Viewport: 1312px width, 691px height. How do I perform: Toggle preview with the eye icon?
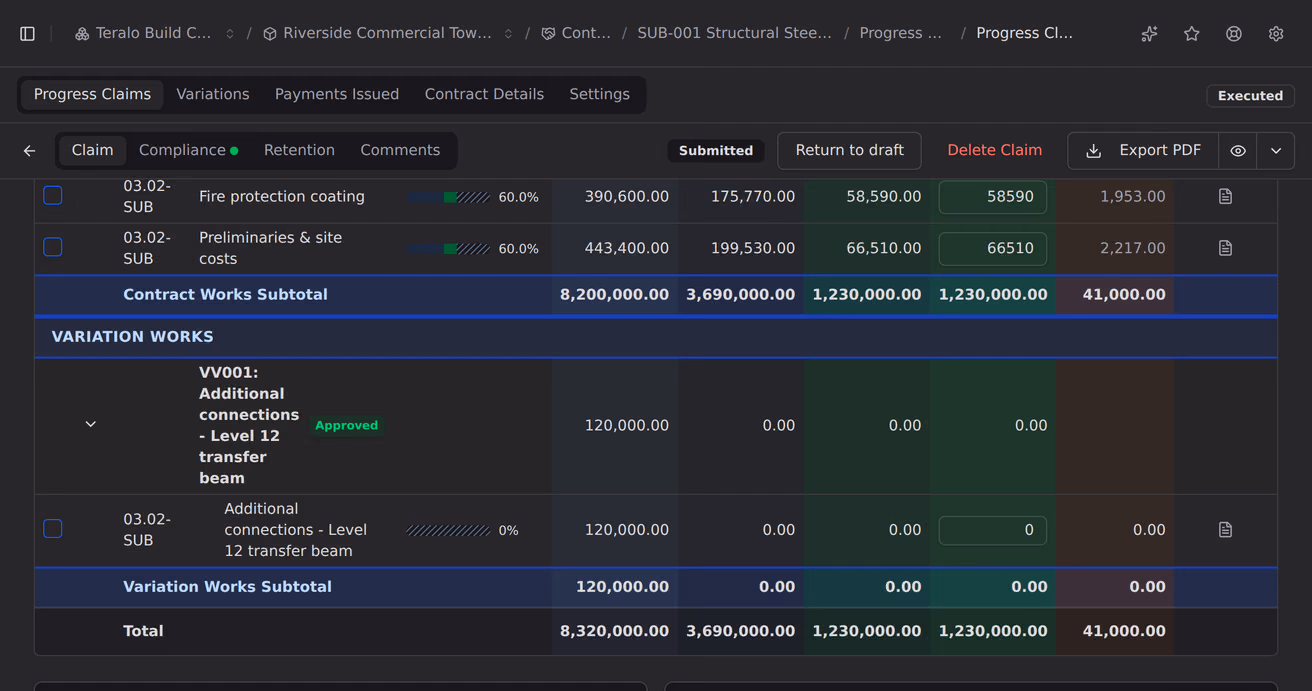point(1238,151)
